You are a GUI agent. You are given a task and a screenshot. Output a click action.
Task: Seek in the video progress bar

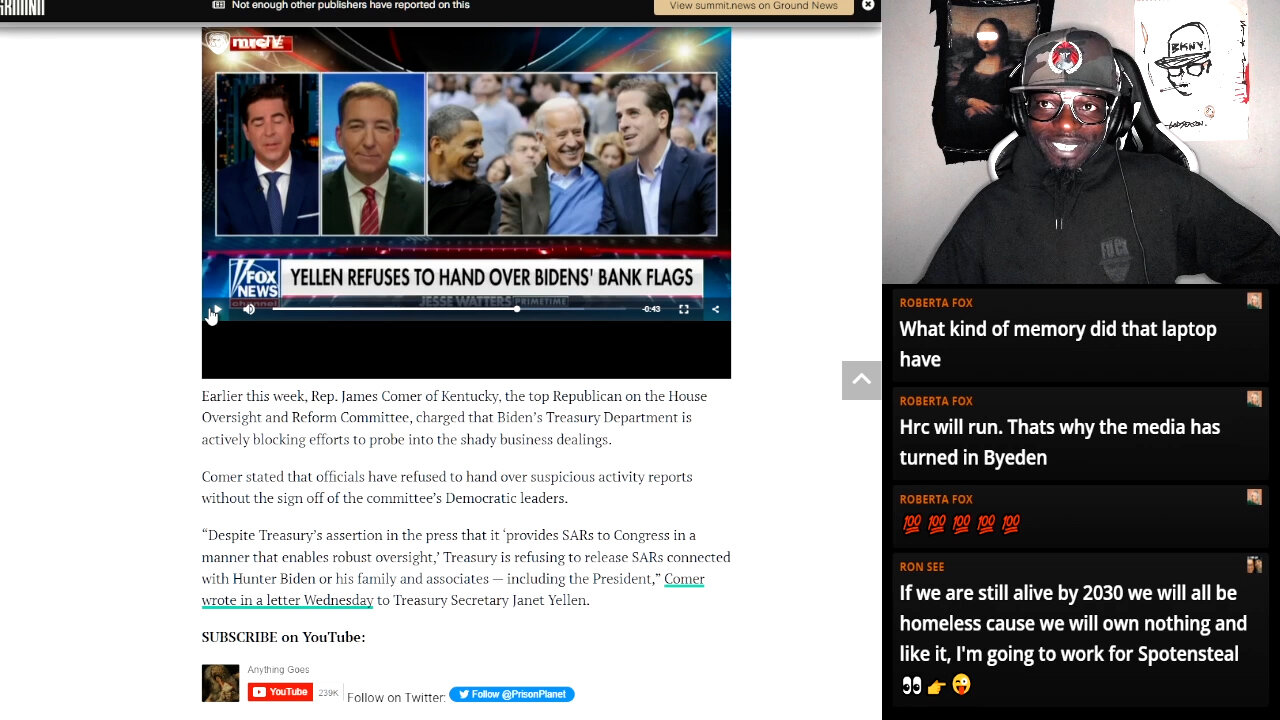tap(451, 309)
